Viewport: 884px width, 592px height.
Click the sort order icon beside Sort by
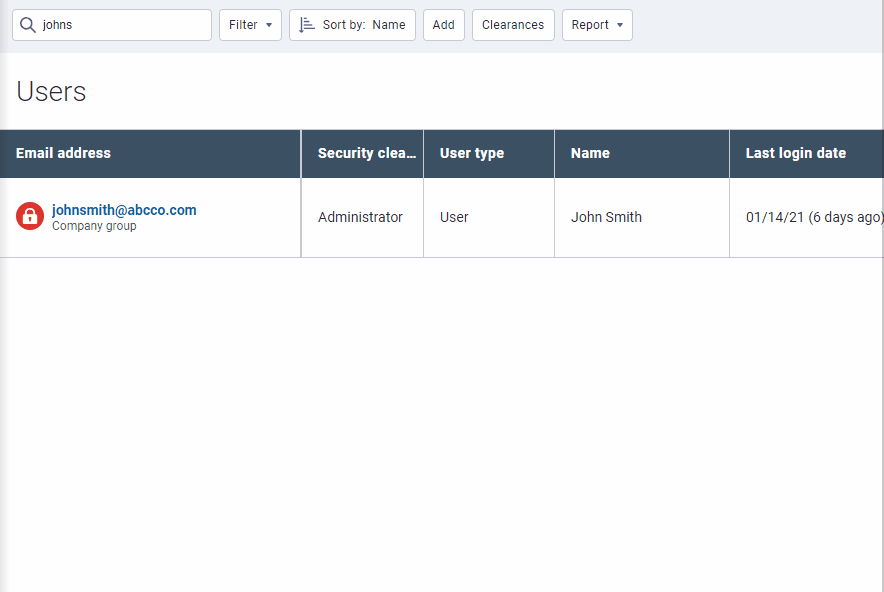pos(307,25)
